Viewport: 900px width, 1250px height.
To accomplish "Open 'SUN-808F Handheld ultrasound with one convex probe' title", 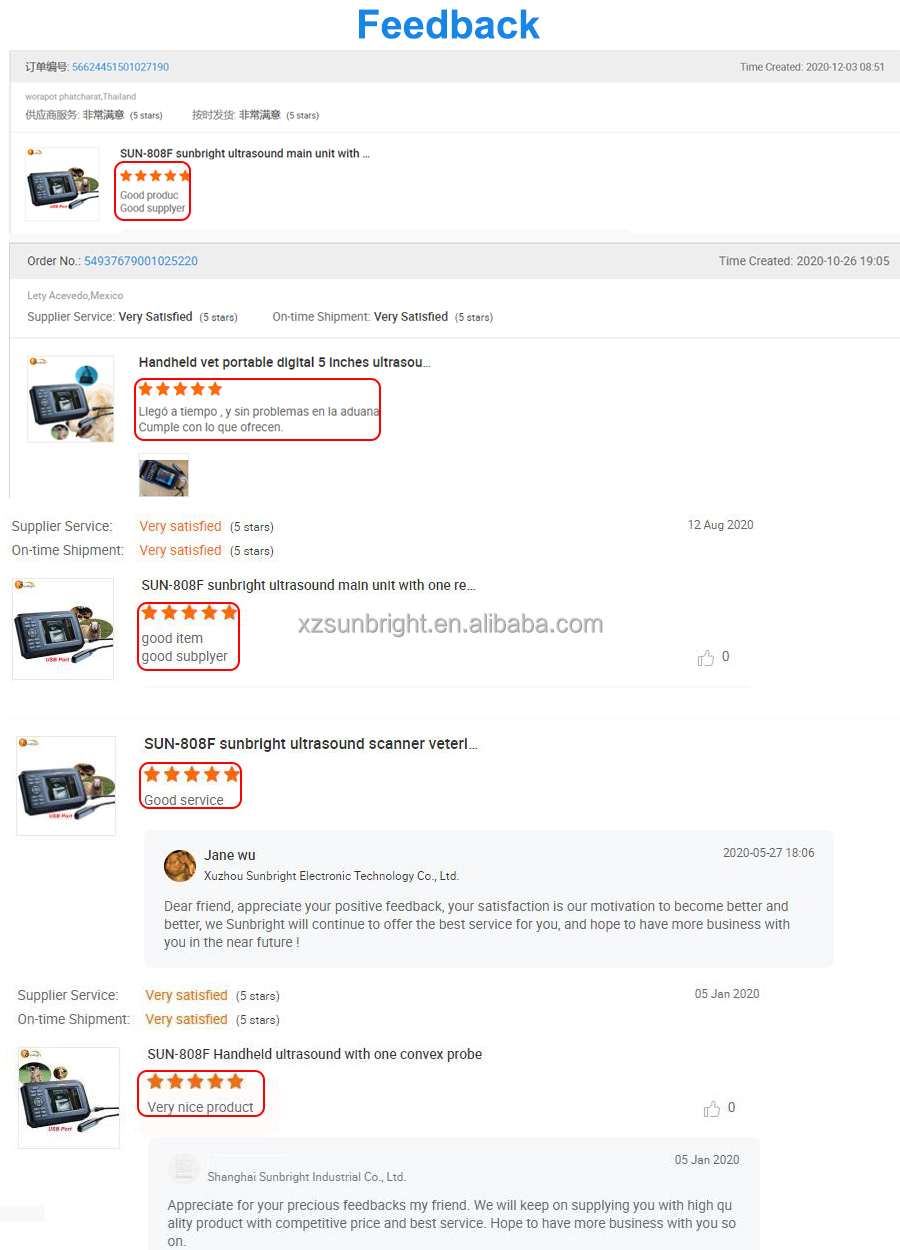I will pos(315,1054).
